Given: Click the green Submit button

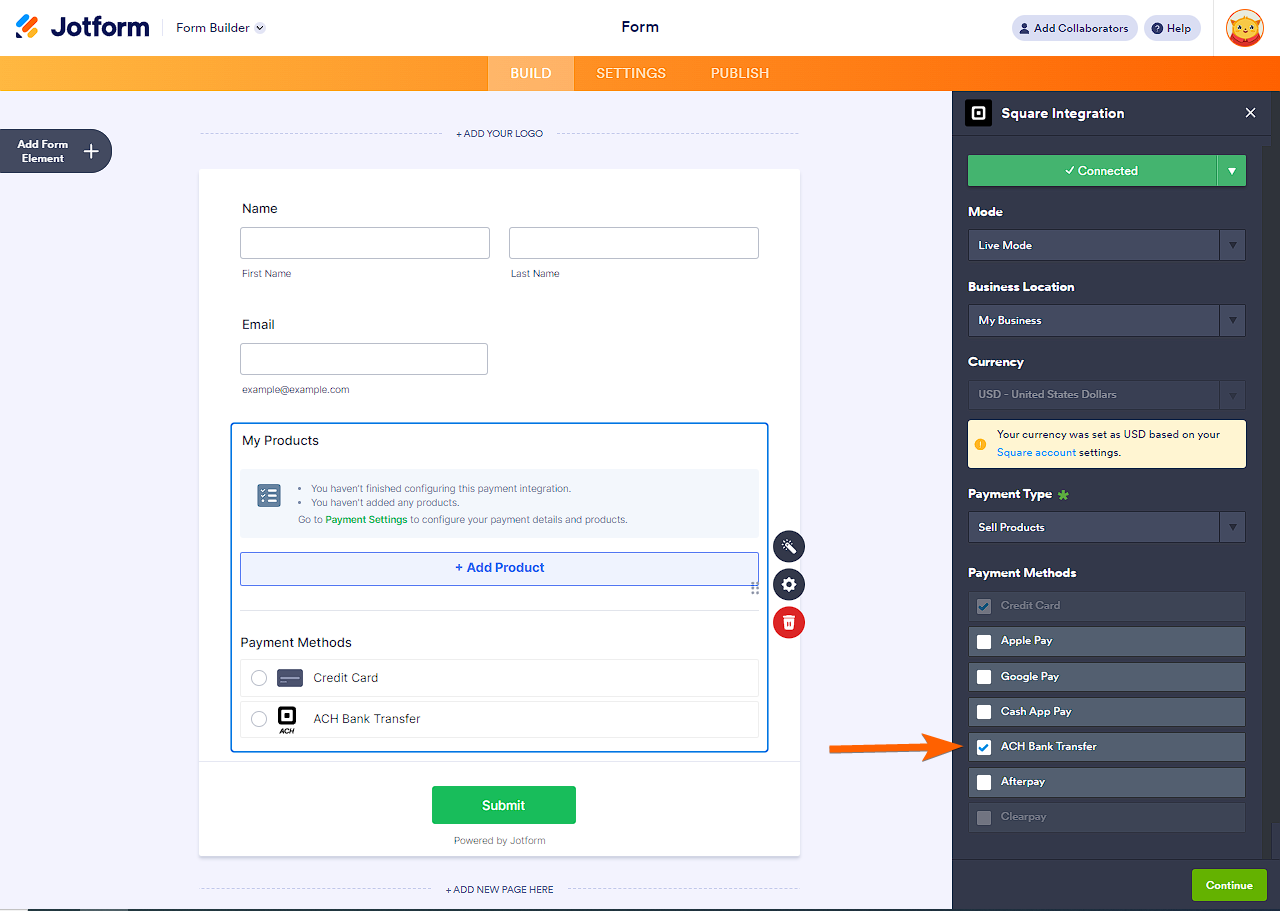Looking at the screenshot, I should point(504,805).
